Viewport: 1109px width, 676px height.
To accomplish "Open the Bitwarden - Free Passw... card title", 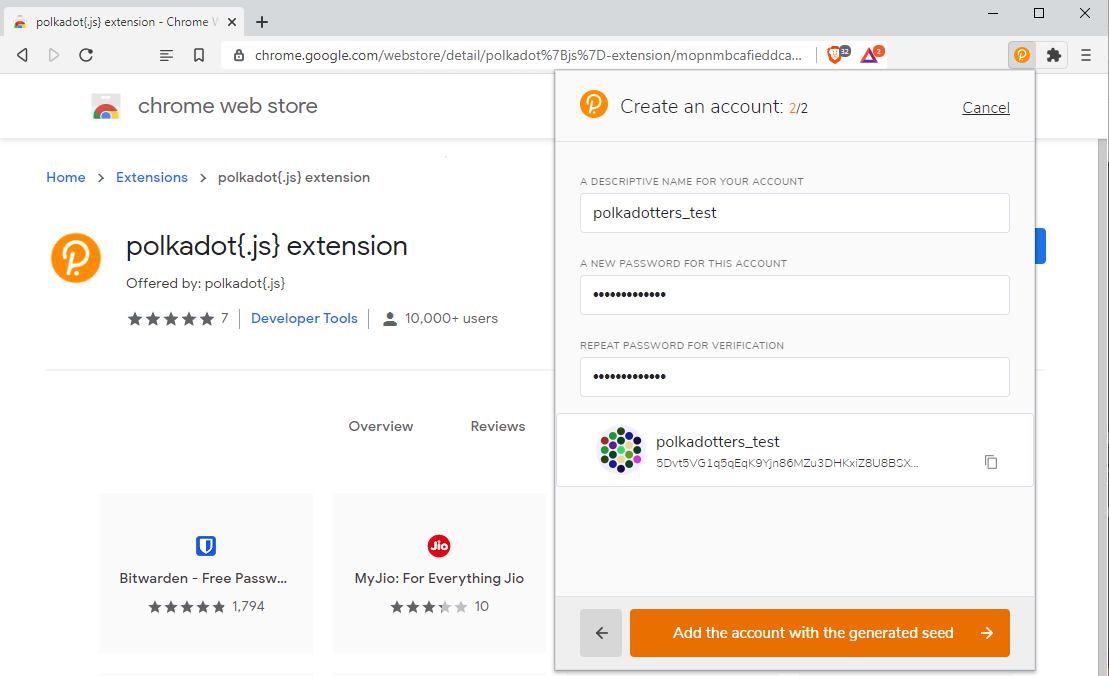I will (x=203, y=578).
